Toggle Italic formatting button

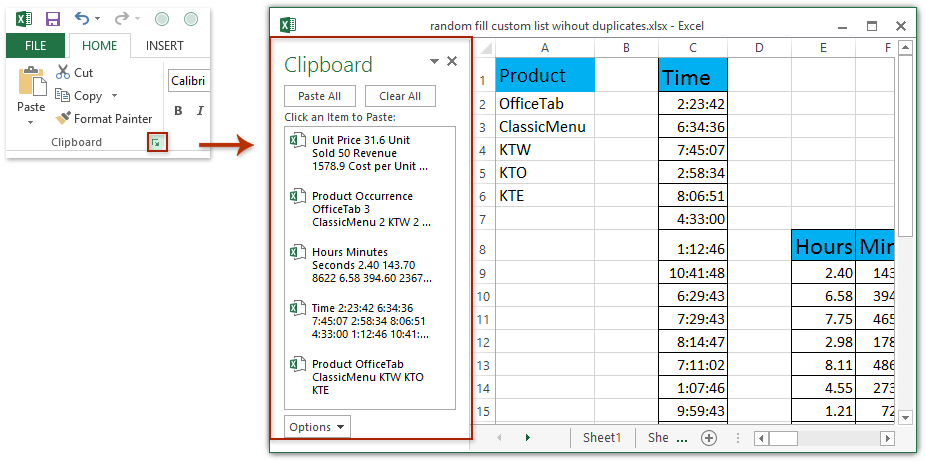pyautogui.click(x=200, y=111)
